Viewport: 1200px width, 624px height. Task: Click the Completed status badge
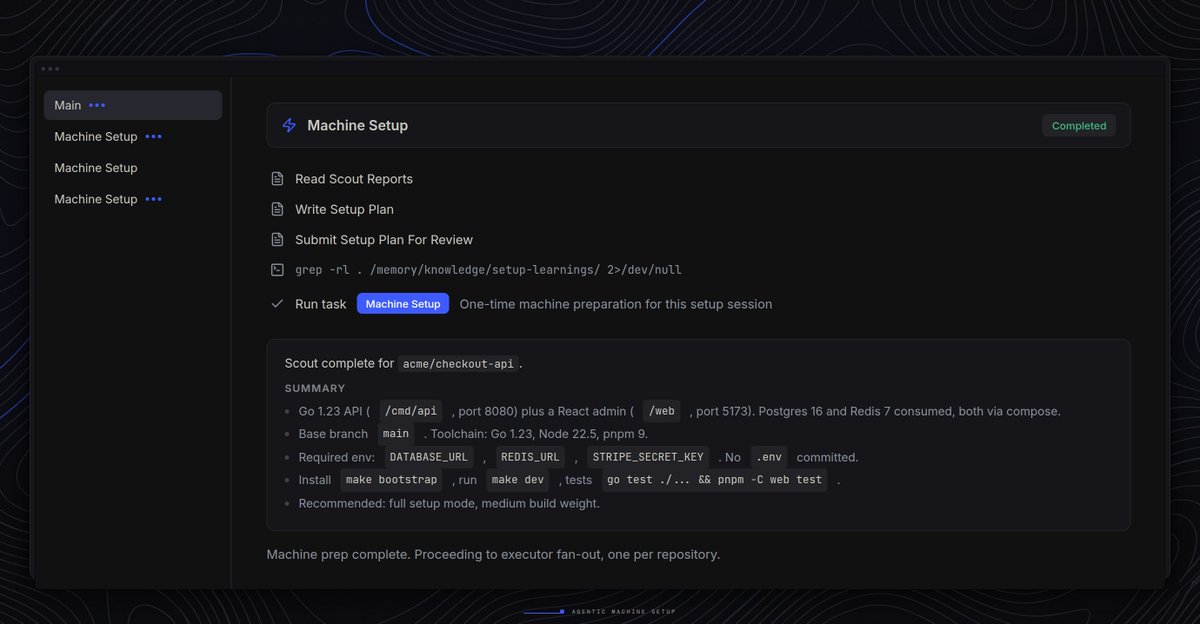pos(1079,126)
